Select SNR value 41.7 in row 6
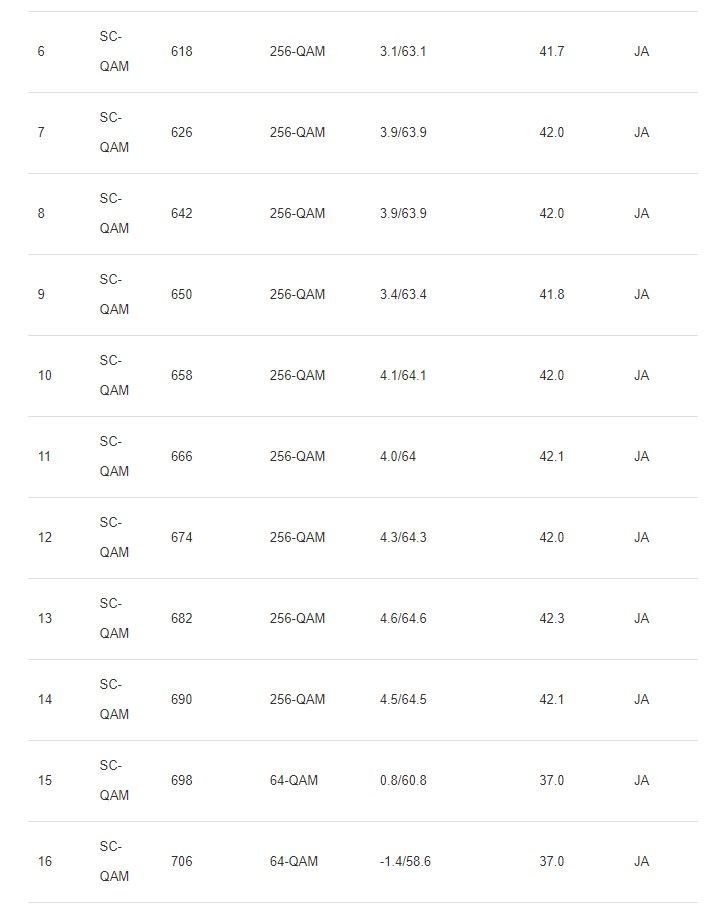The image size is (714, 915). point(552,51)
